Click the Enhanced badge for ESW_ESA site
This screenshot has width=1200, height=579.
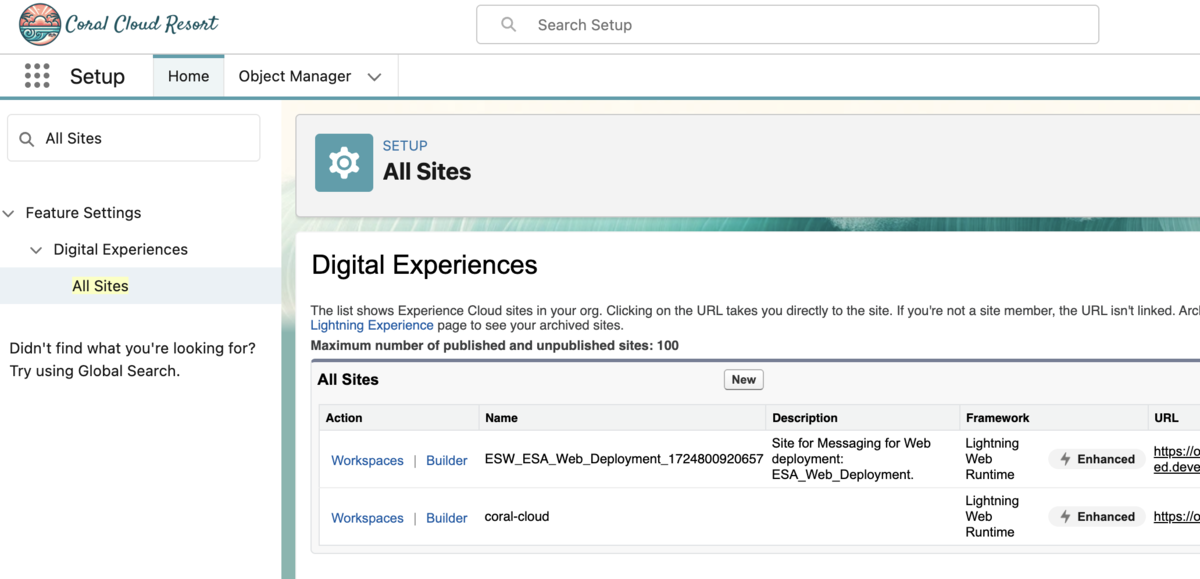click(1098, 459)
